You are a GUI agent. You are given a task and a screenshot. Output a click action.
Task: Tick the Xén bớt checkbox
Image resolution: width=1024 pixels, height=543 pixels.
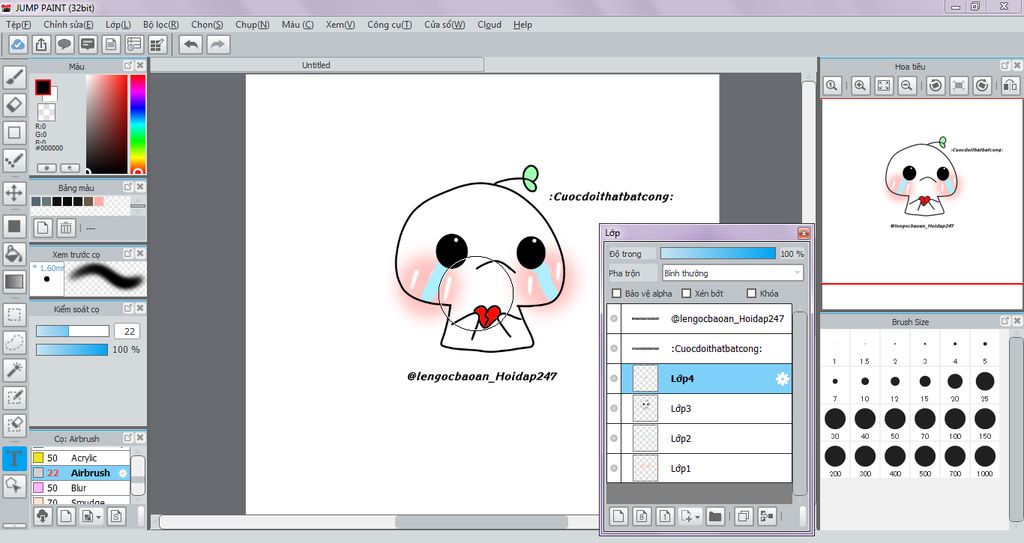click(686, 294)
